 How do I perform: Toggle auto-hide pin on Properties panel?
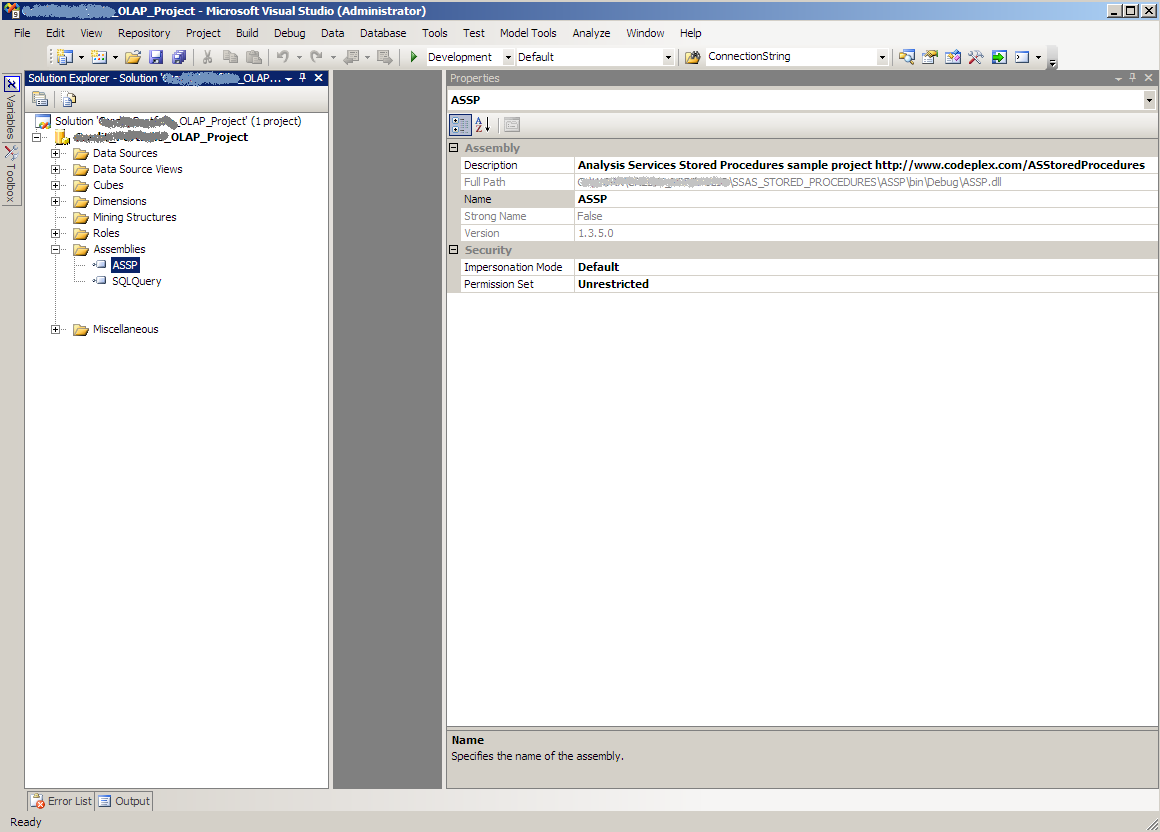click(x=1132, y=78)
